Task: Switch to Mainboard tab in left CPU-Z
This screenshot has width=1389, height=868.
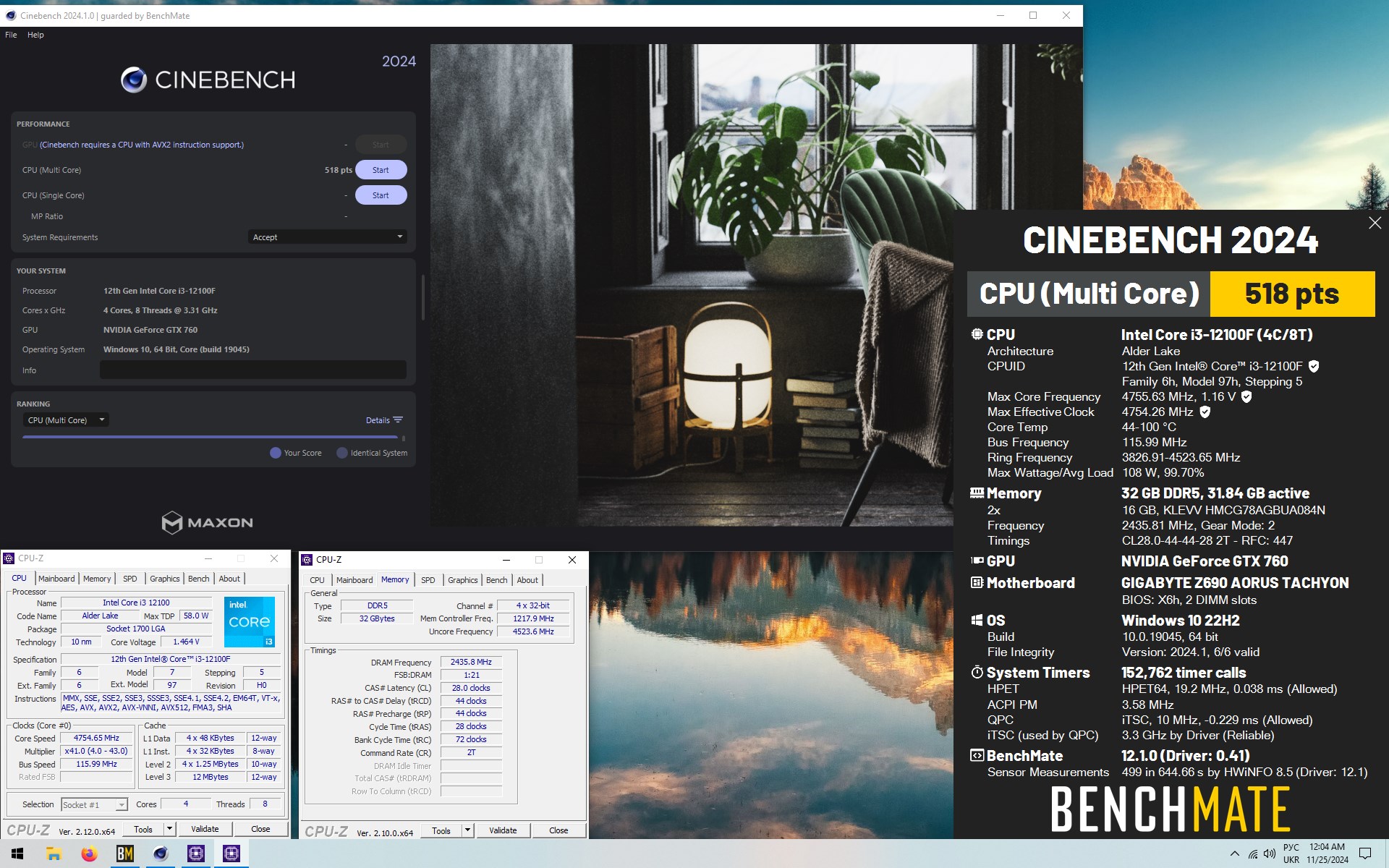Action: [x=56, y=579]
